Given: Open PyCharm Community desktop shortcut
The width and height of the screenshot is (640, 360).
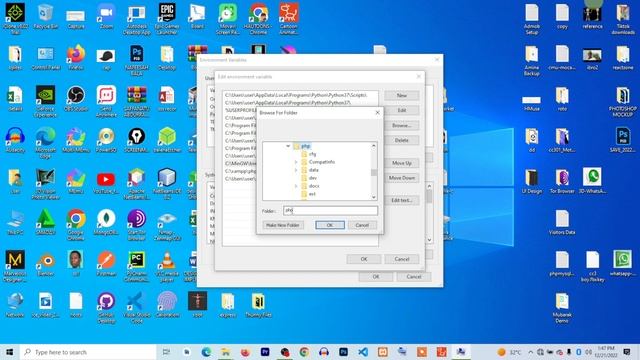Looking at the screenshot, I should pos(136,266).
